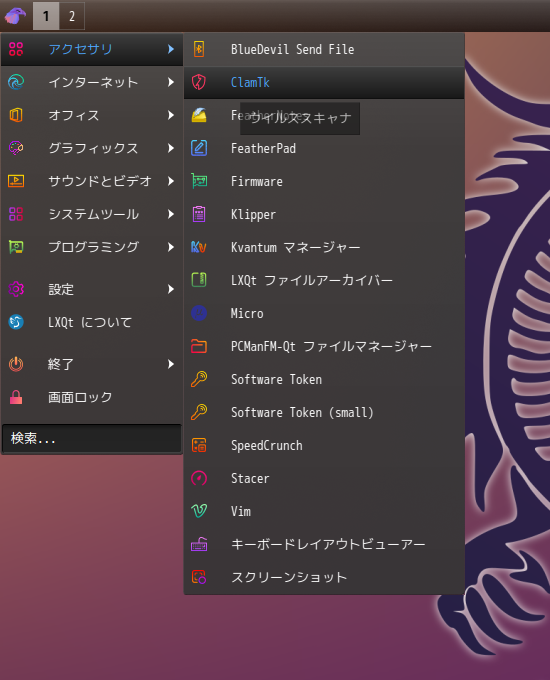Click the LXQt について logo icon
The width and height of the screenshot is (550, 680).
[16, 322]
